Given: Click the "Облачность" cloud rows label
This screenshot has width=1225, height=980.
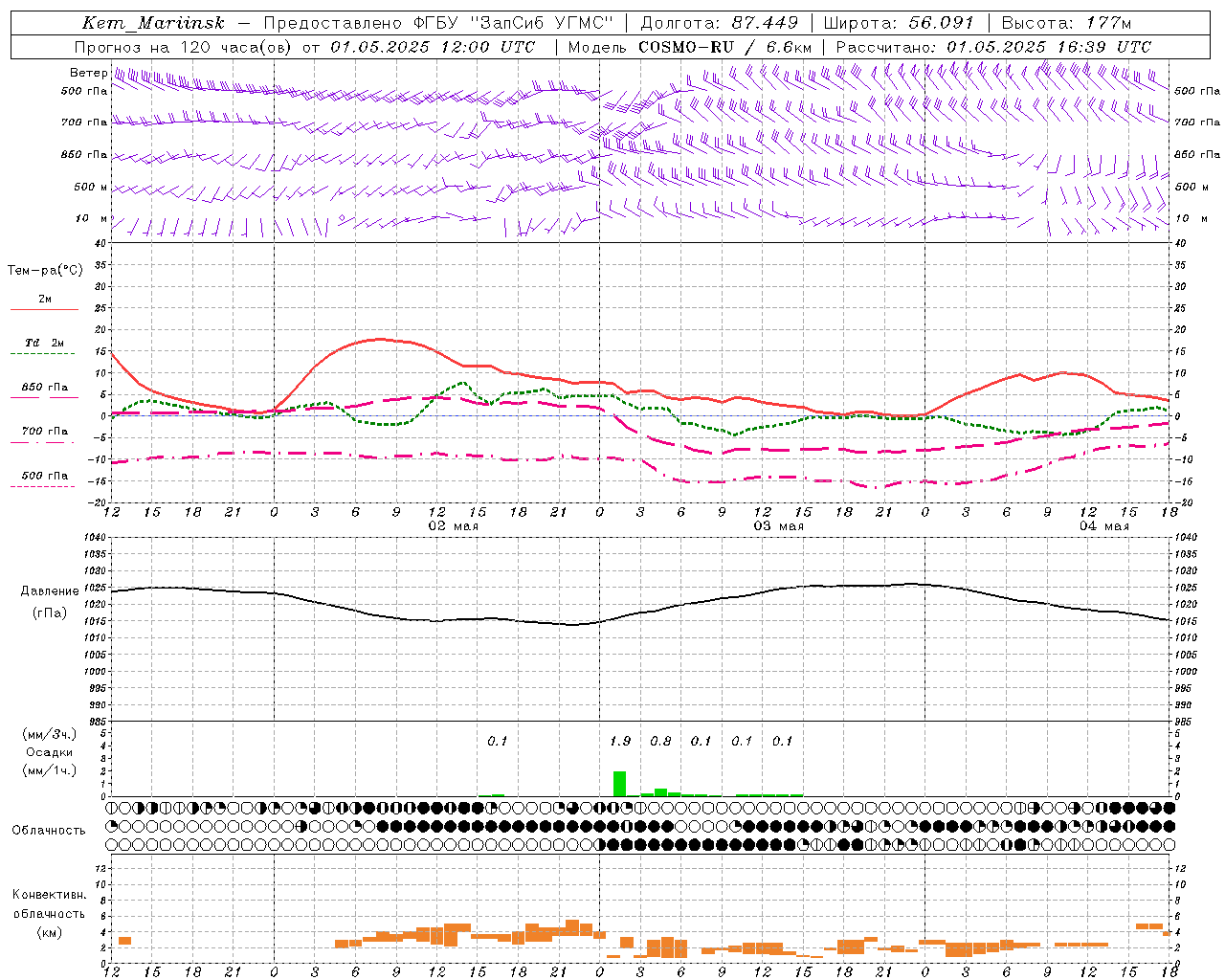Looking at the screenshot, I should tap(49, 831).
